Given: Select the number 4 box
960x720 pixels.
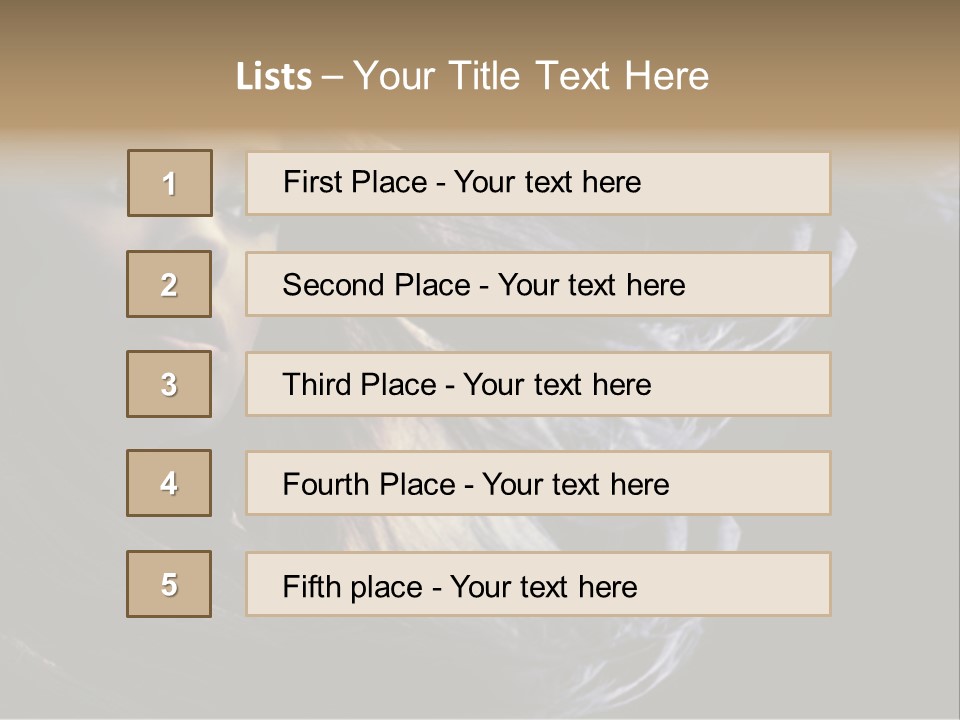Looking at the screenshot, I should (169, 483).
